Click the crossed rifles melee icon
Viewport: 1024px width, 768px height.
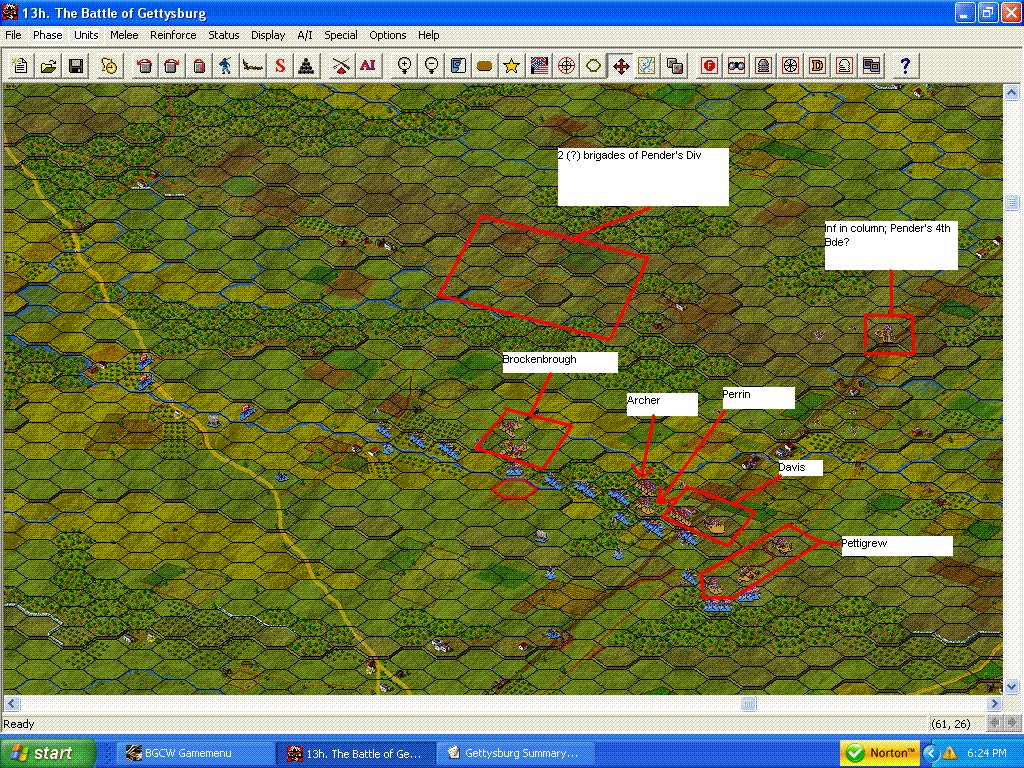coord(340,65)
